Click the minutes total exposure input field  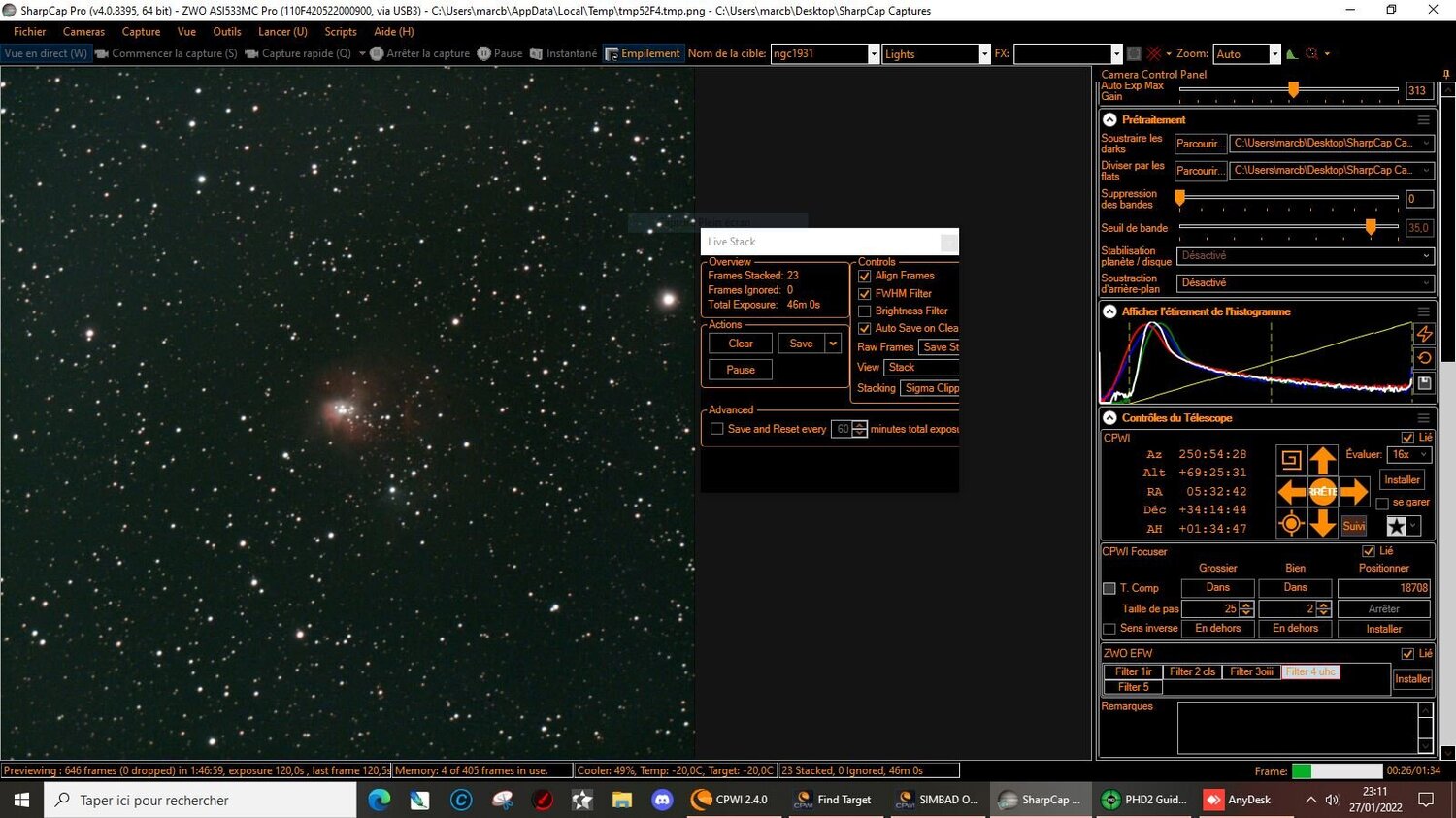click(x=841, y=428)
